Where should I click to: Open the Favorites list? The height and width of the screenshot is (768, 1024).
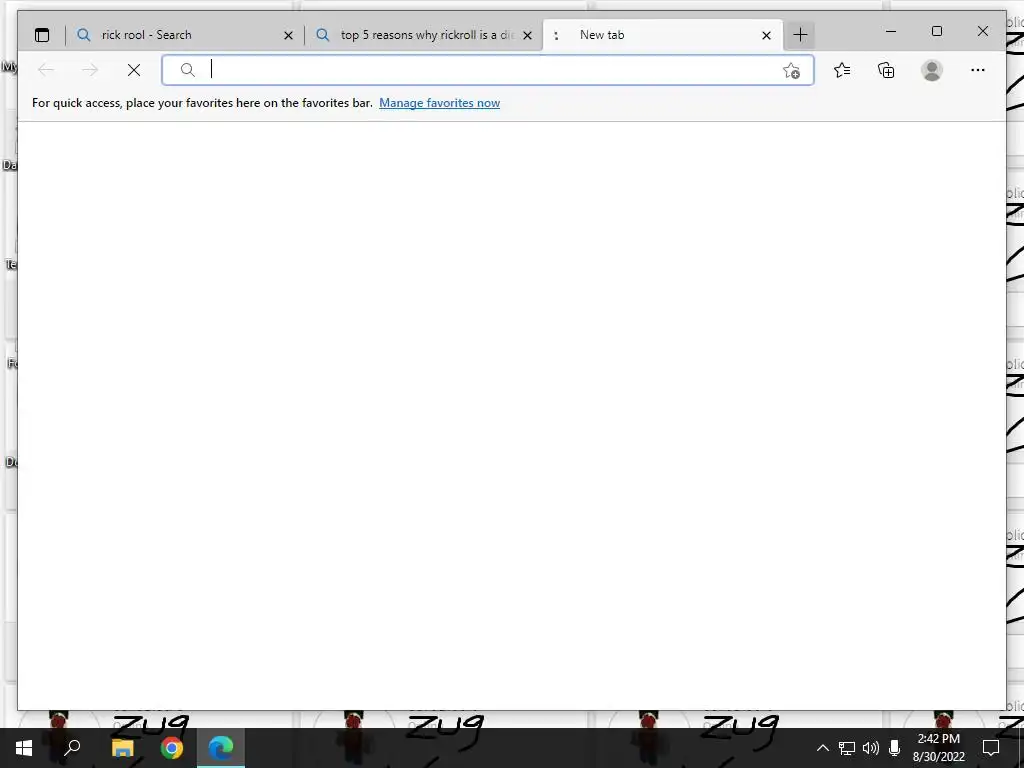click(x=842, y=70)
